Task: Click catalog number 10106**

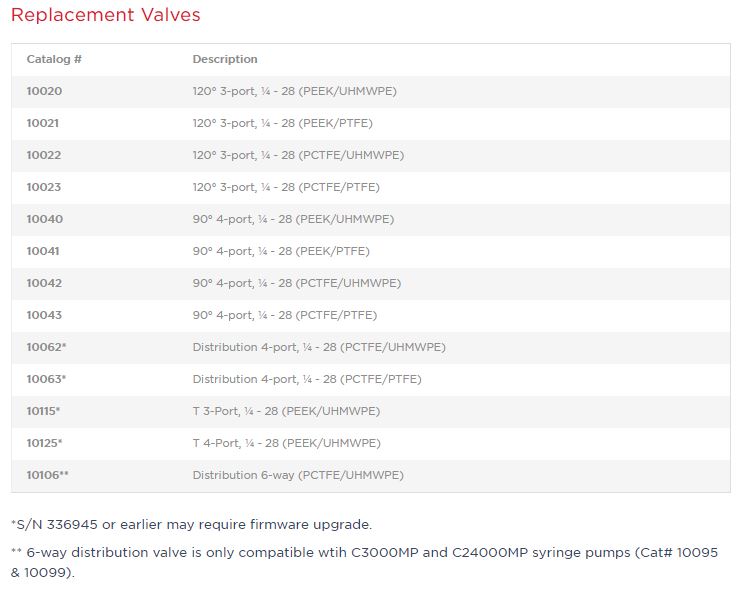Action: tap(48, 475)
